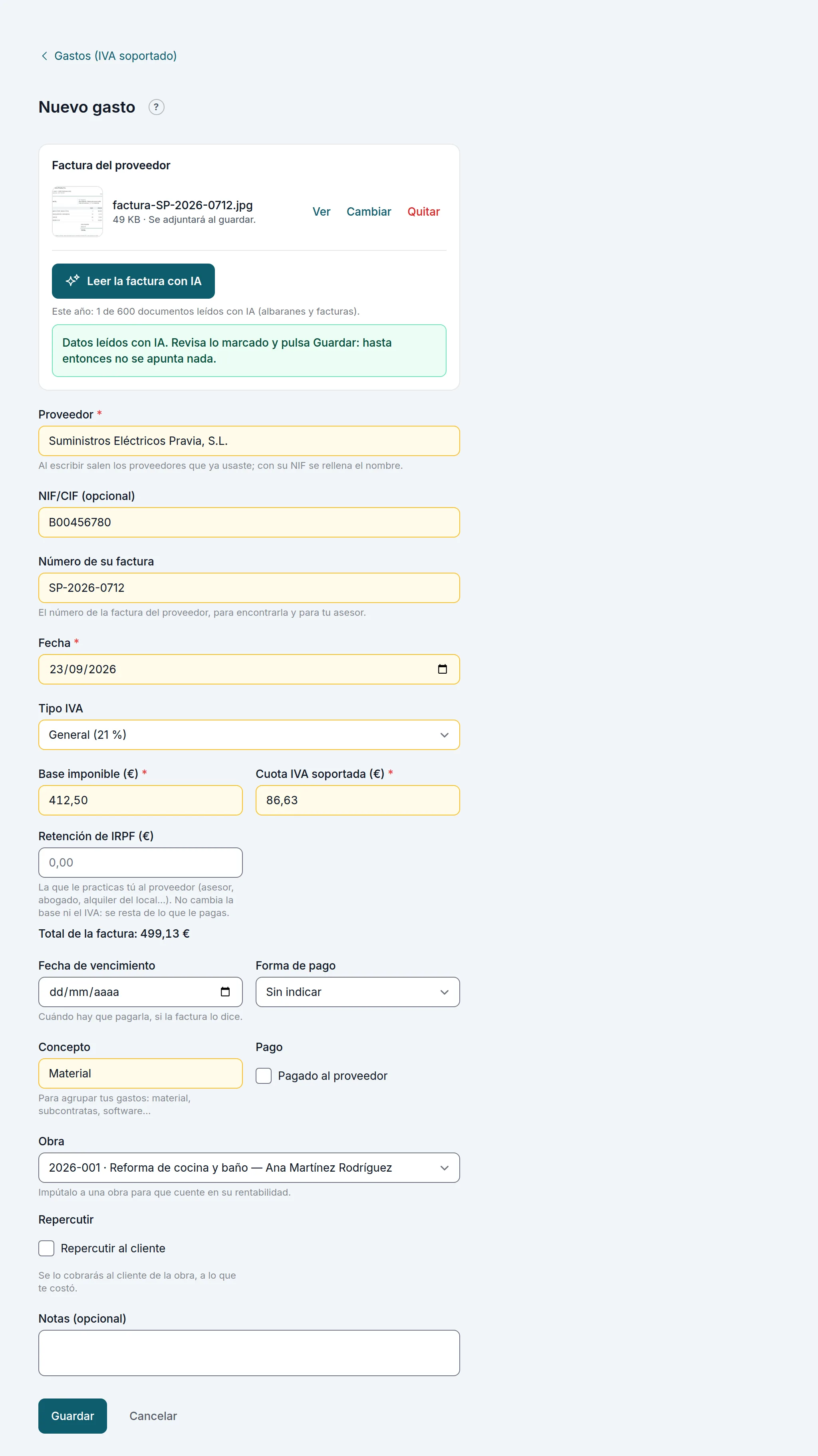Edit the NIF/CIF field
818x1456 pixels.
pyautogui.click(x=249, y=522)
